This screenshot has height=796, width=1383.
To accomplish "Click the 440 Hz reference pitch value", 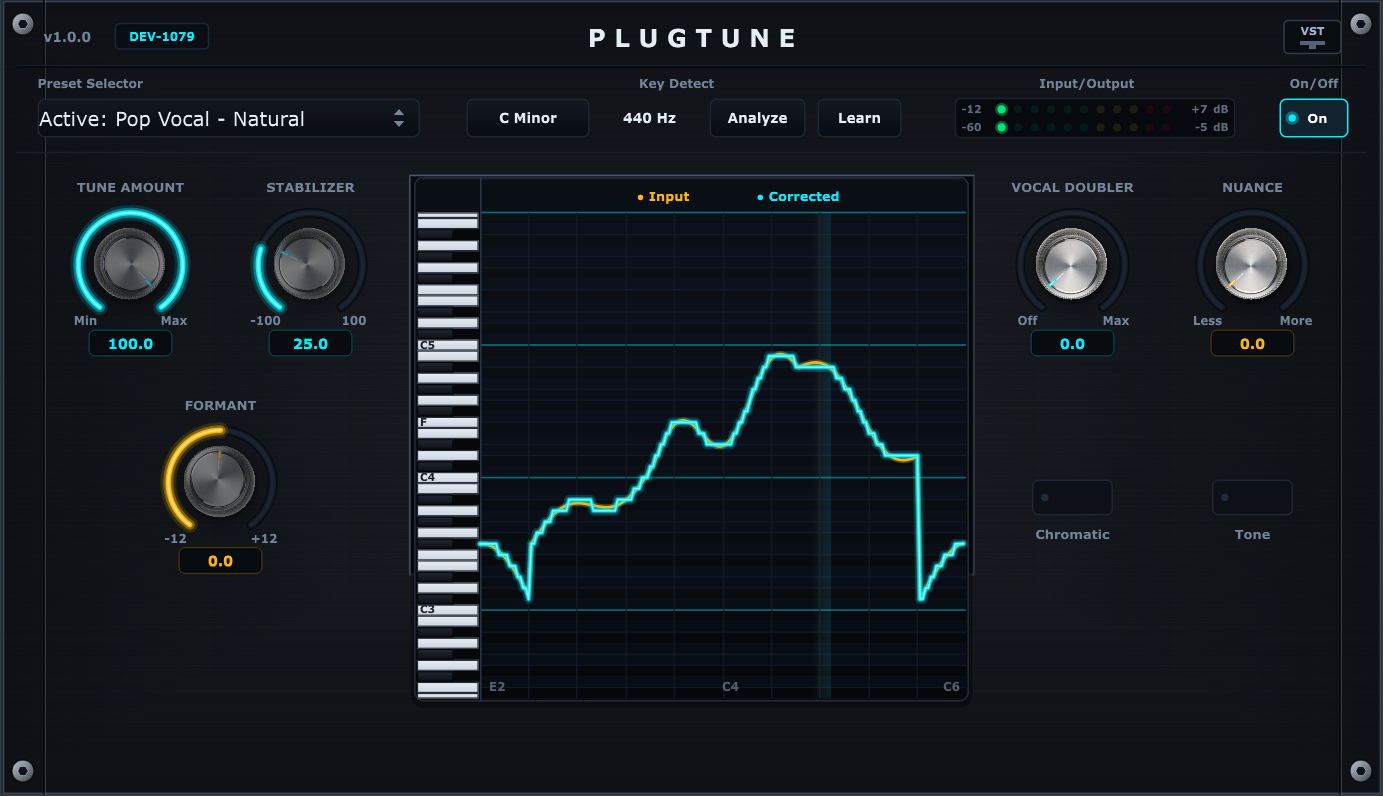I will (649, 118).
